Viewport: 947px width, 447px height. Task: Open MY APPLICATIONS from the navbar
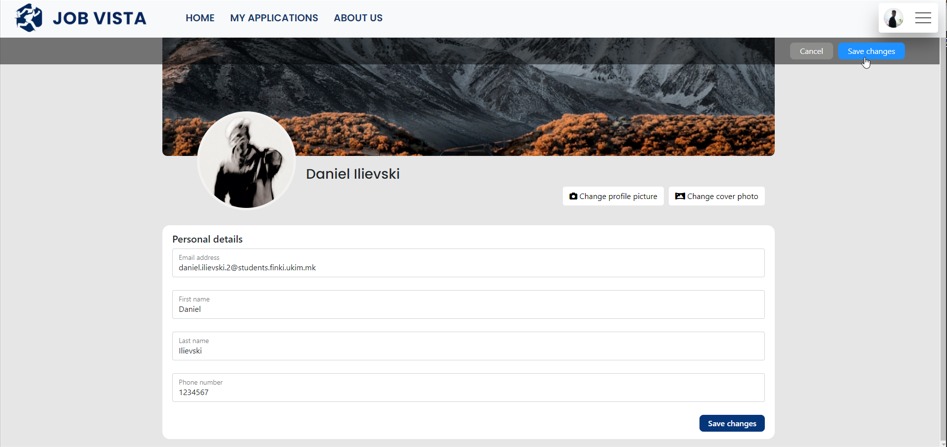[x=274, y=18]
